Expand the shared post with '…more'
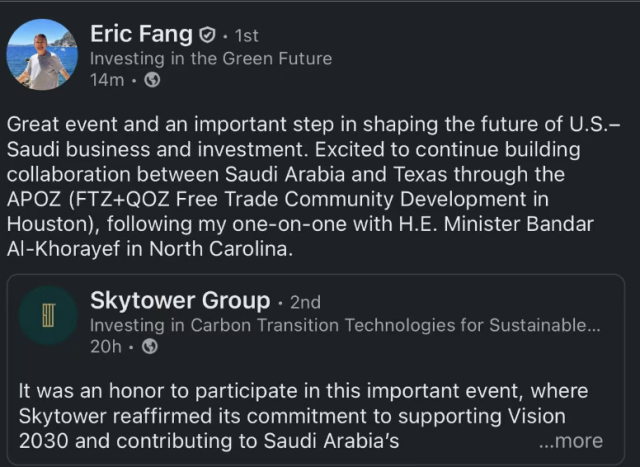The image size is (640, 467). (570, 441)
